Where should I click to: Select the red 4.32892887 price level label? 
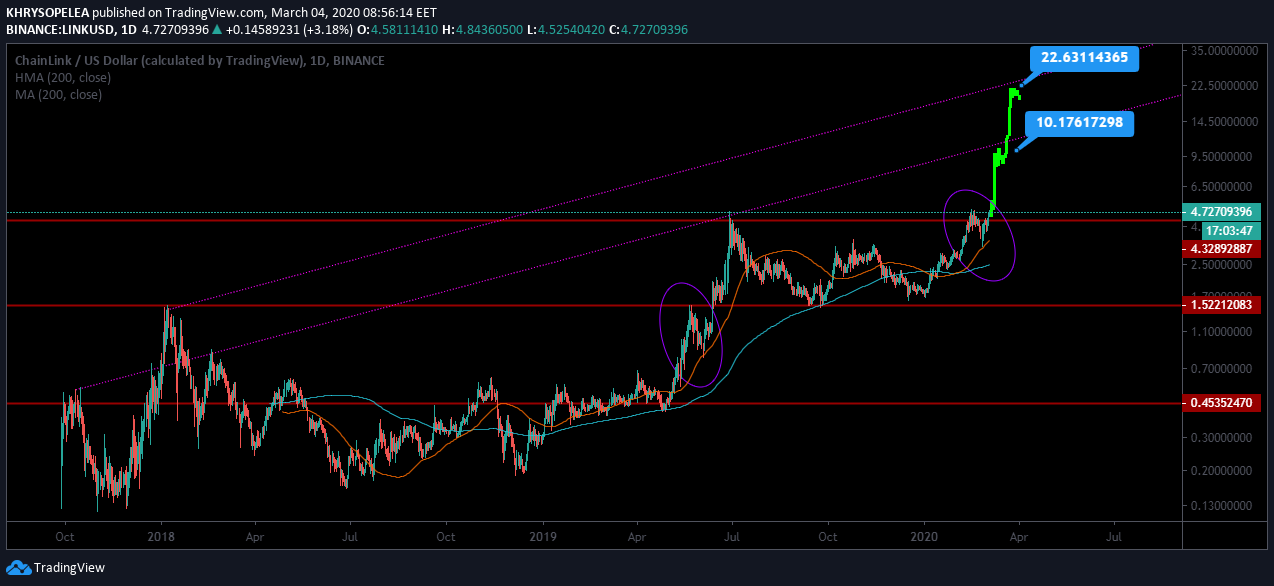tap(1221, 248)
